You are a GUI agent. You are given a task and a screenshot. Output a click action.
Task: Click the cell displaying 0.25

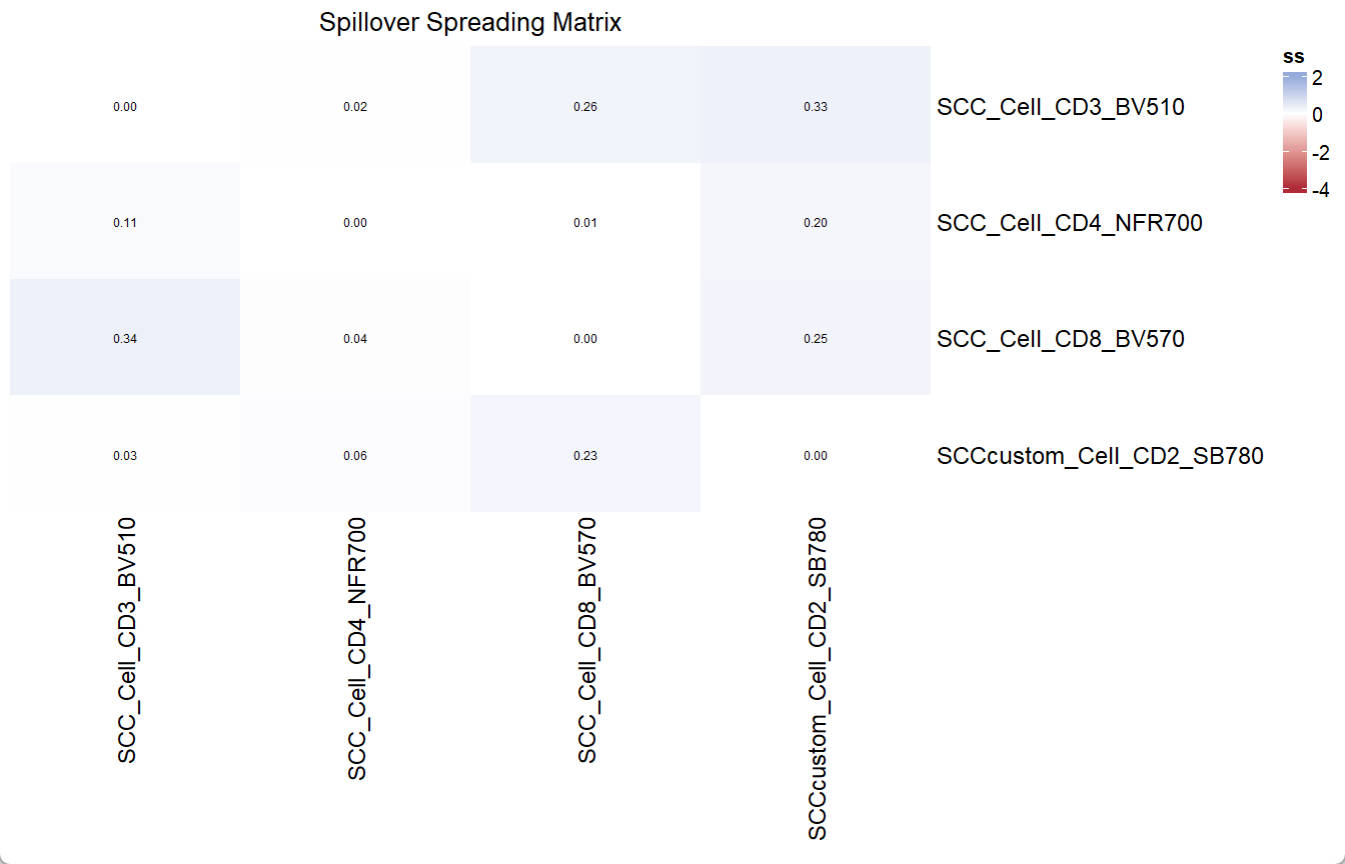(x=815, y=338)
